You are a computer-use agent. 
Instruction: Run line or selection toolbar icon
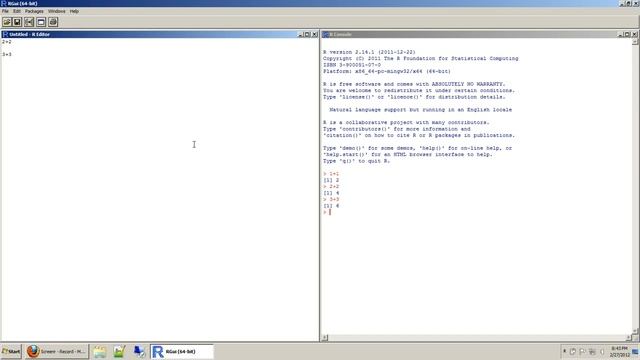tap(29, 22)
